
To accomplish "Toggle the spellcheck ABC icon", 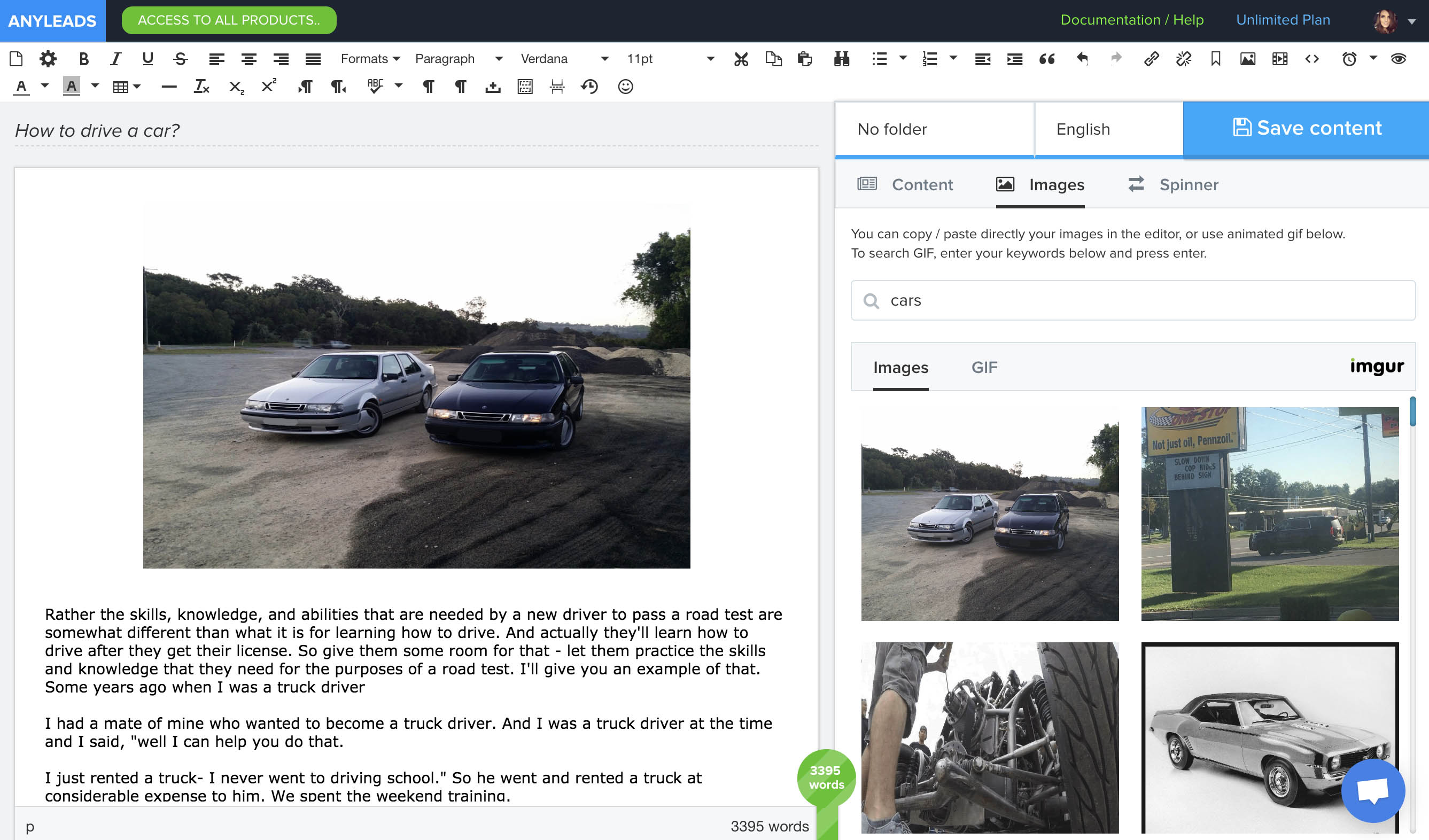I will click(375, 86).
